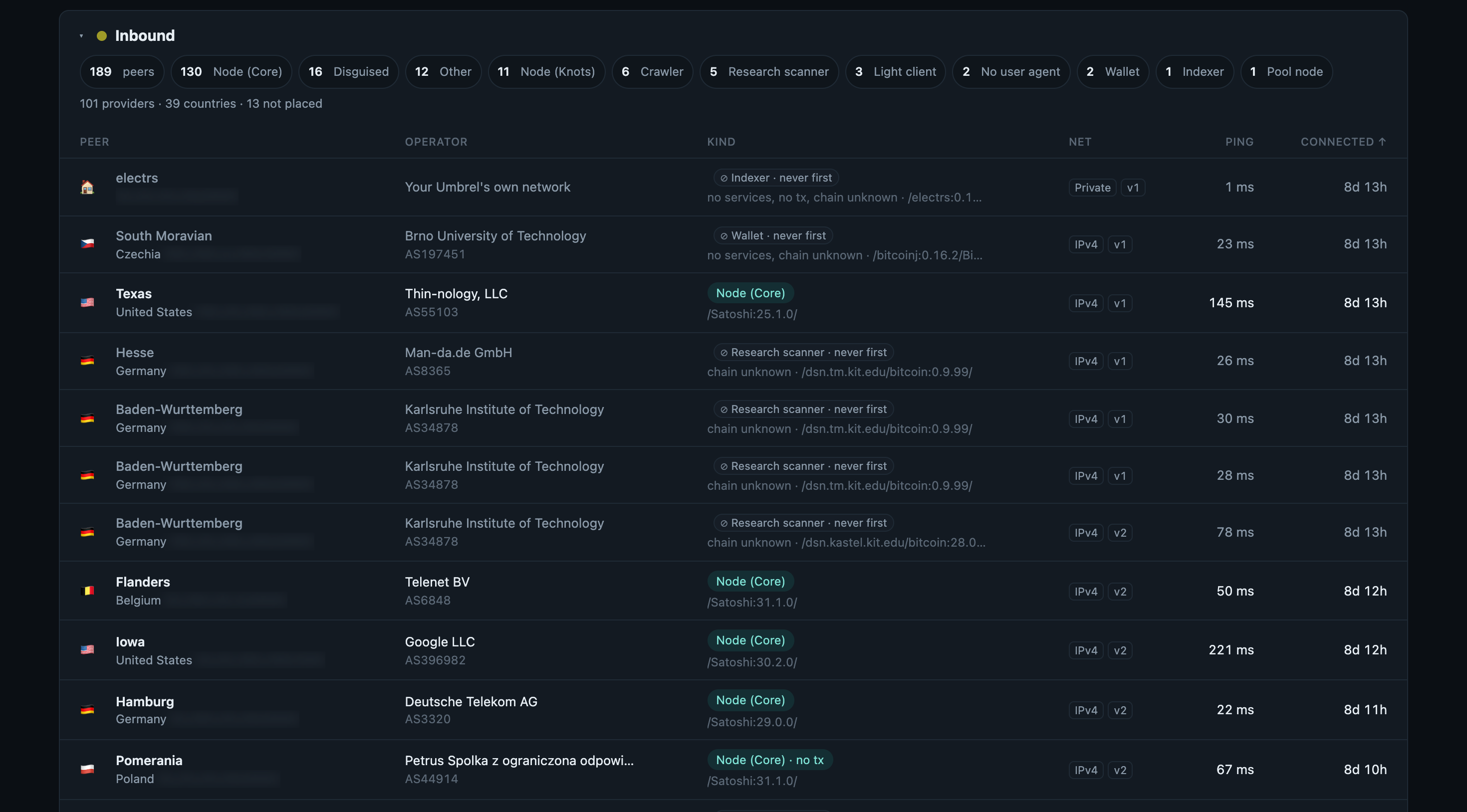1467x812 pixels.
Task: Select the 2 Wallet filter chip
Action: [x=1113, y=72]
